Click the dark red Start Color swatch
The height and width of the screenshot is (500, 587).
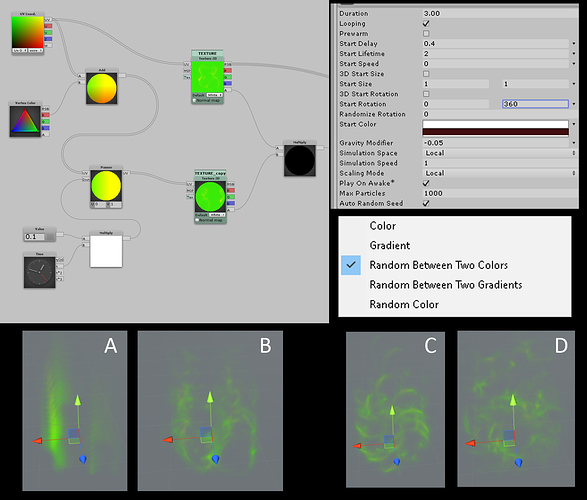[x=495, y=132]
